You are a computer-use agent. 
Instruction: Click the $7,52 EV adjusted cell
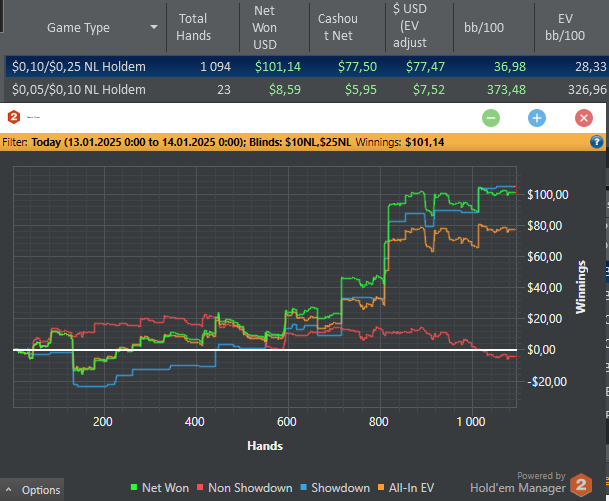click(429, 90)
